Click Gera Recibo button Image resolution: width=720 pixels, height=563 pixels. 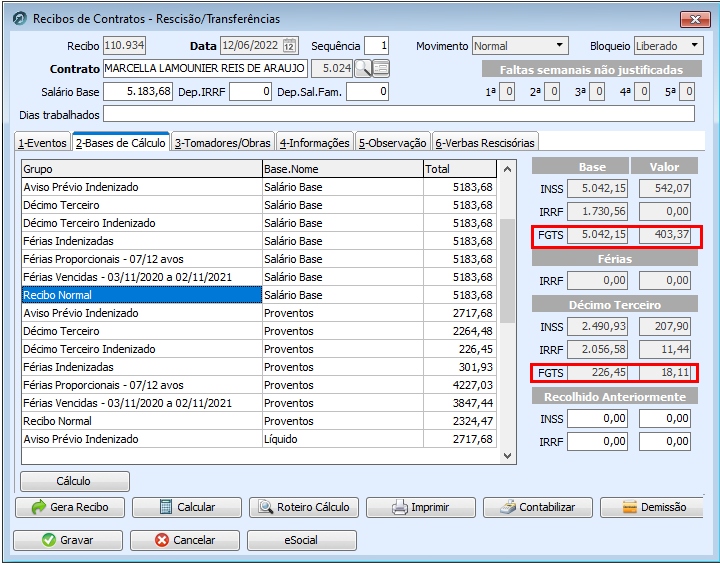click(70, 507)
